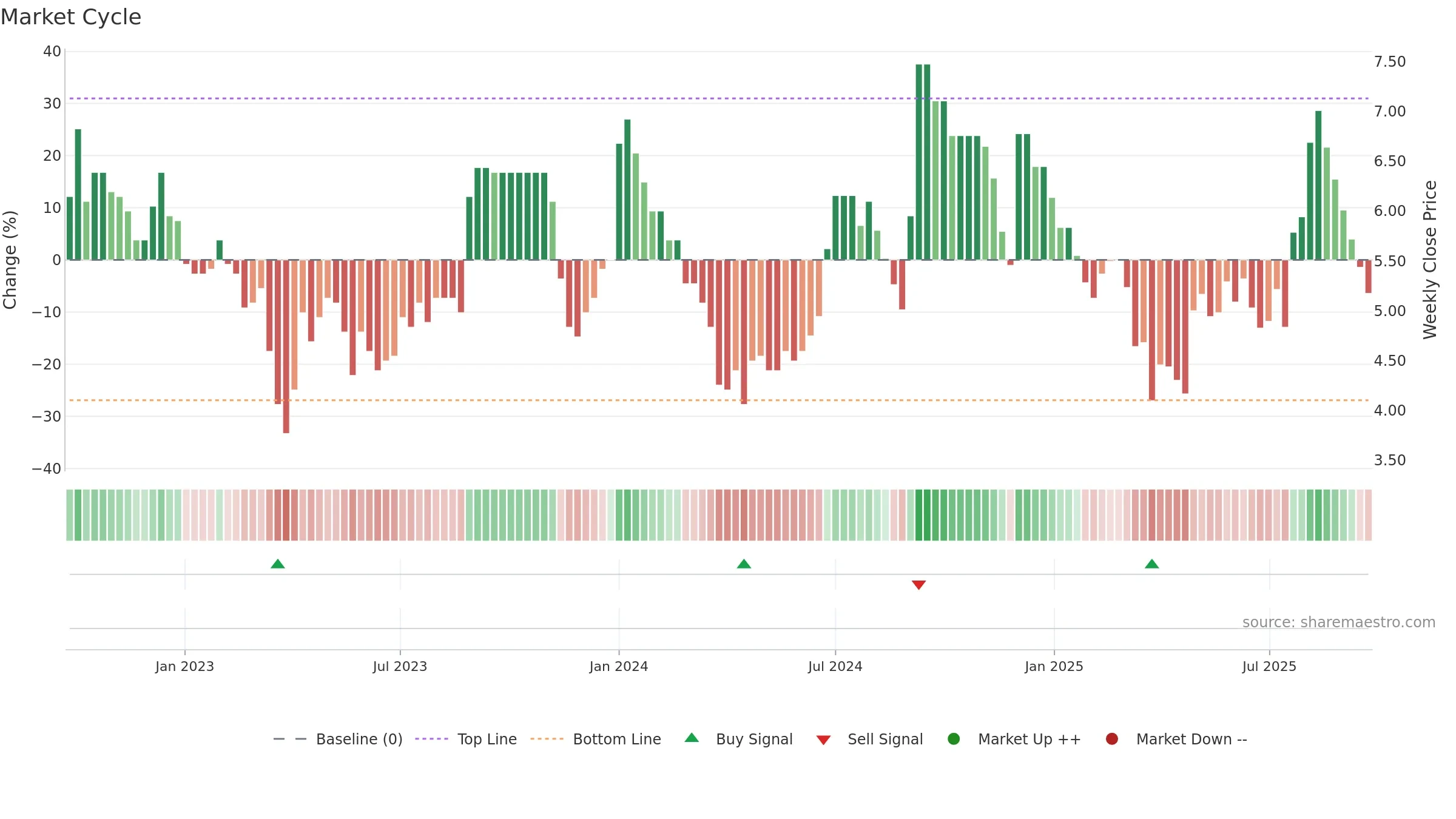Select the buy signal marker in early 2023
This screenshot has width=1456, height=819.
coord(278,564)
